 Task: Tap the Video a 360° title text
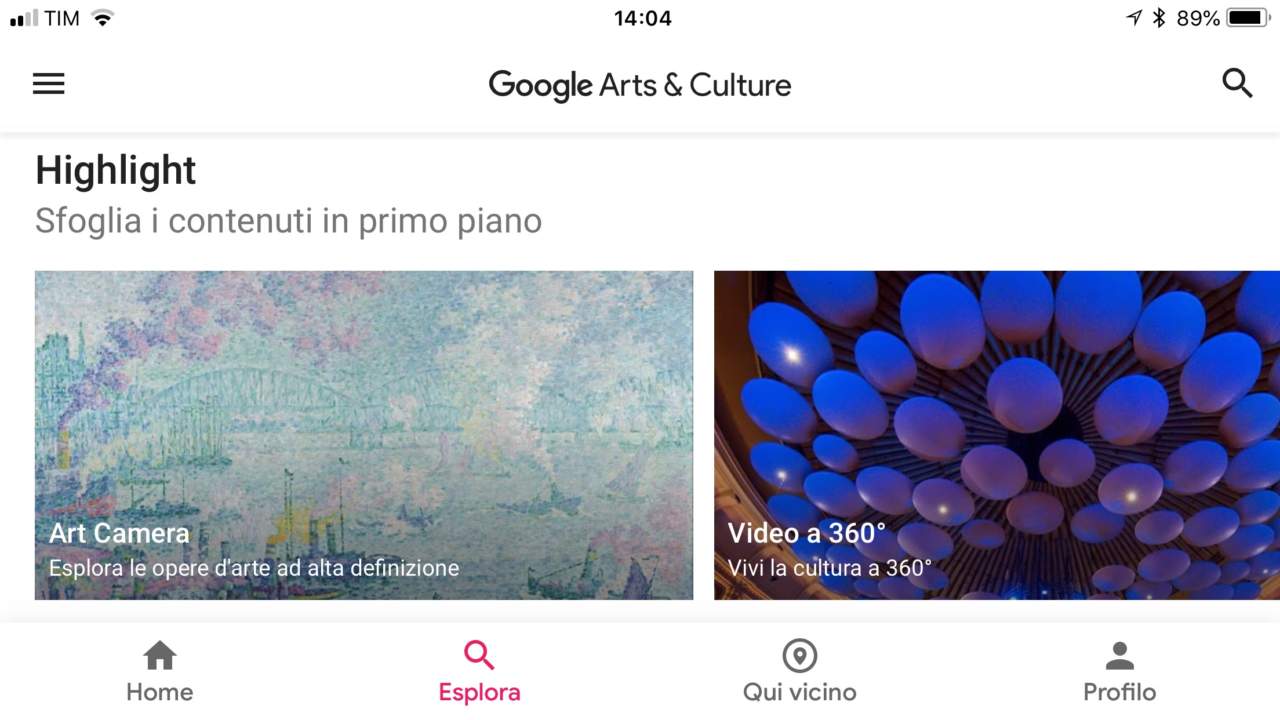(x=807, y=533)
